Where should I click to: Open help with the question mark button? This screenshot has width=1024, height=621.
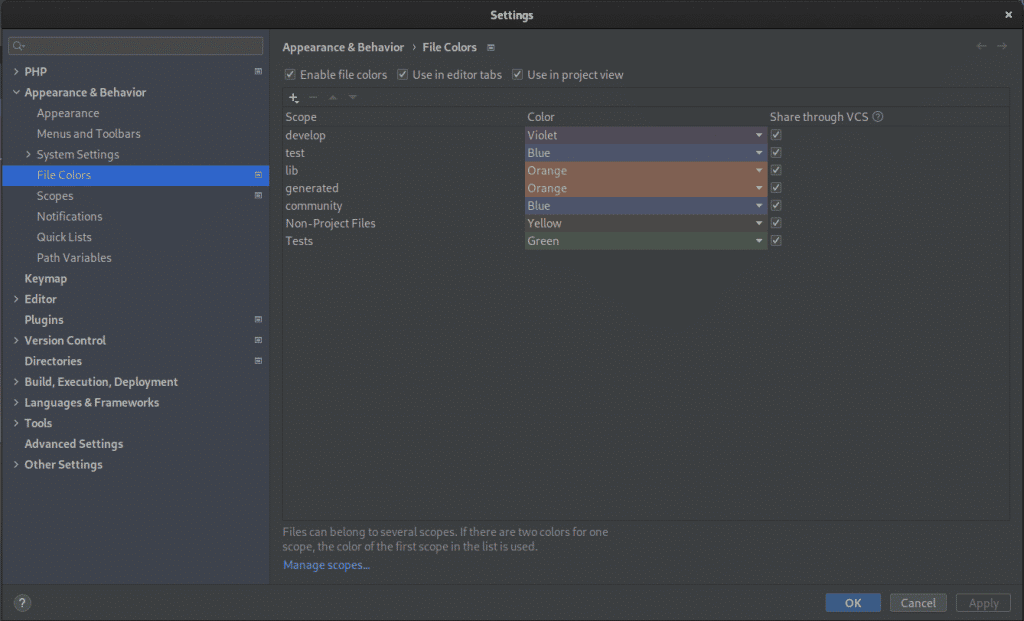(22, 603)
